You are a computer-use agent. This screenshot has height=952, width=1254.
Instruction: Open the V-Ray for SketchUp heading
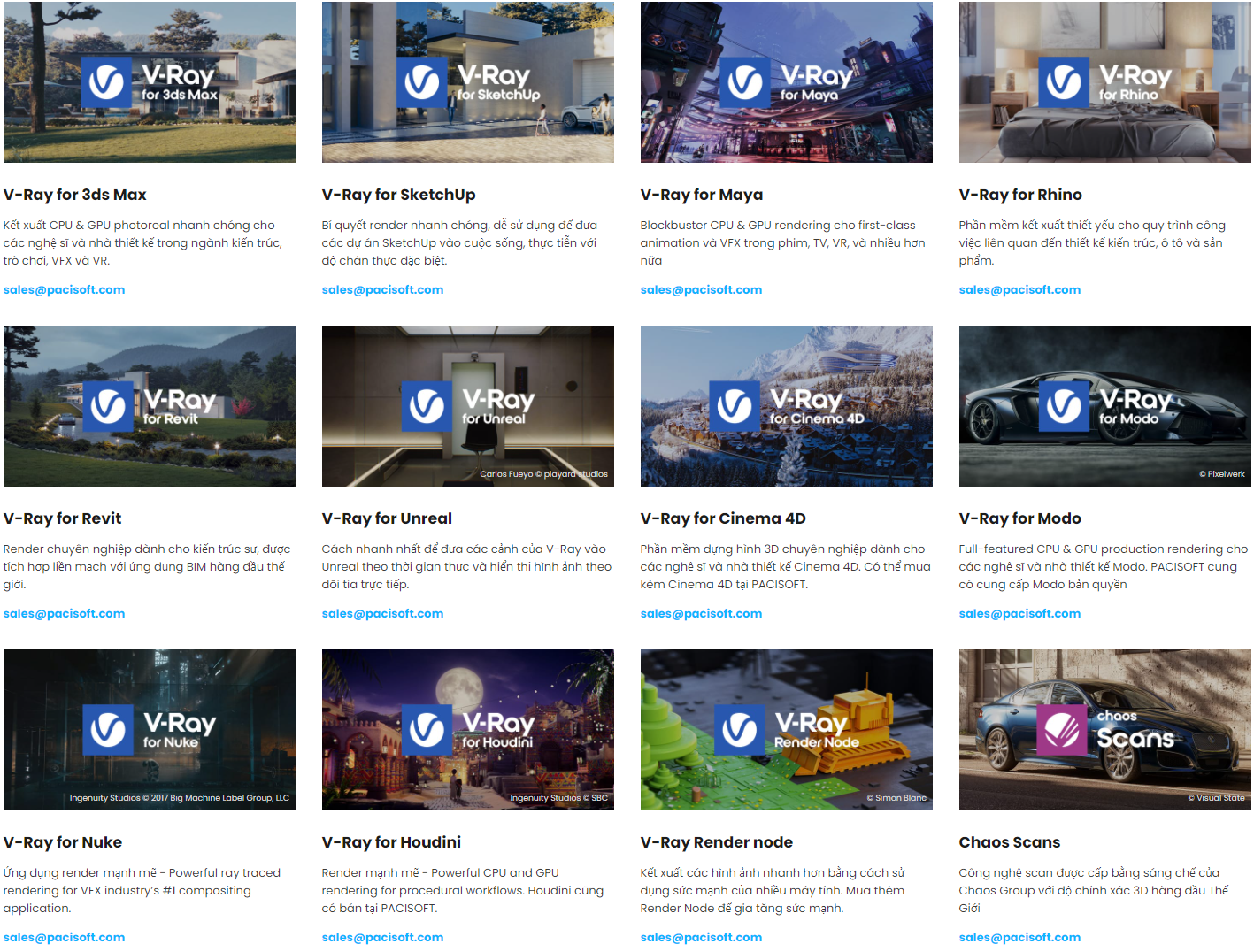(x=399, y=195)
